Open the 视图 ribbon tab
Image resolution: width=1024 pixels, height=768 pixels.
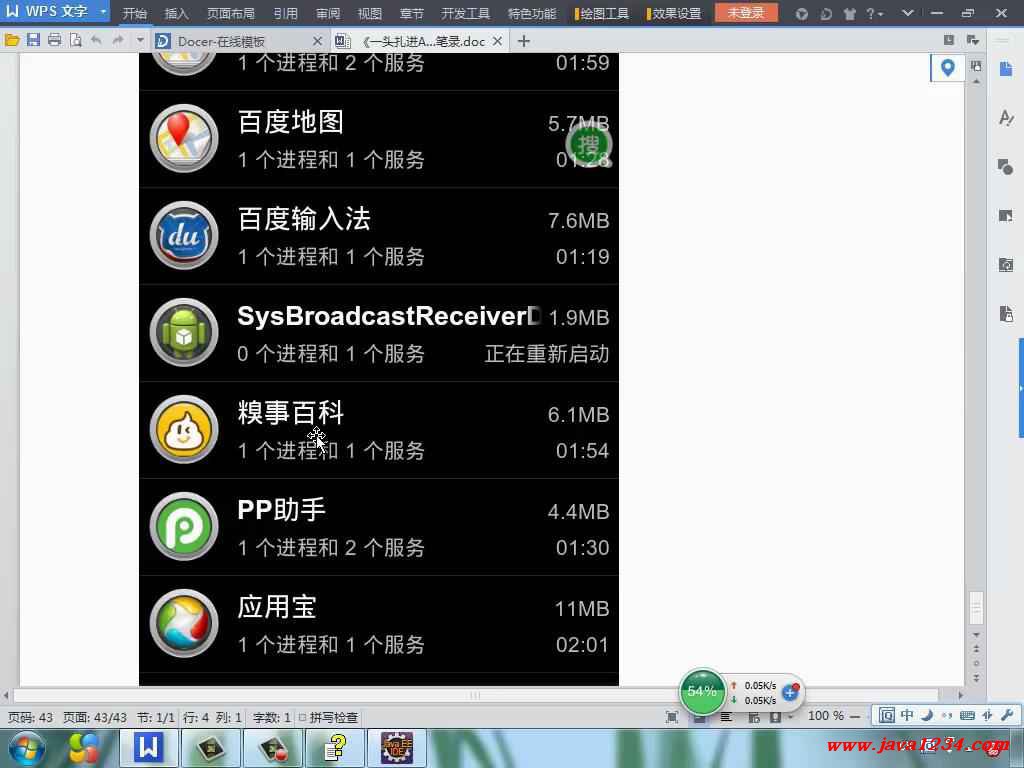pos(370,13)
